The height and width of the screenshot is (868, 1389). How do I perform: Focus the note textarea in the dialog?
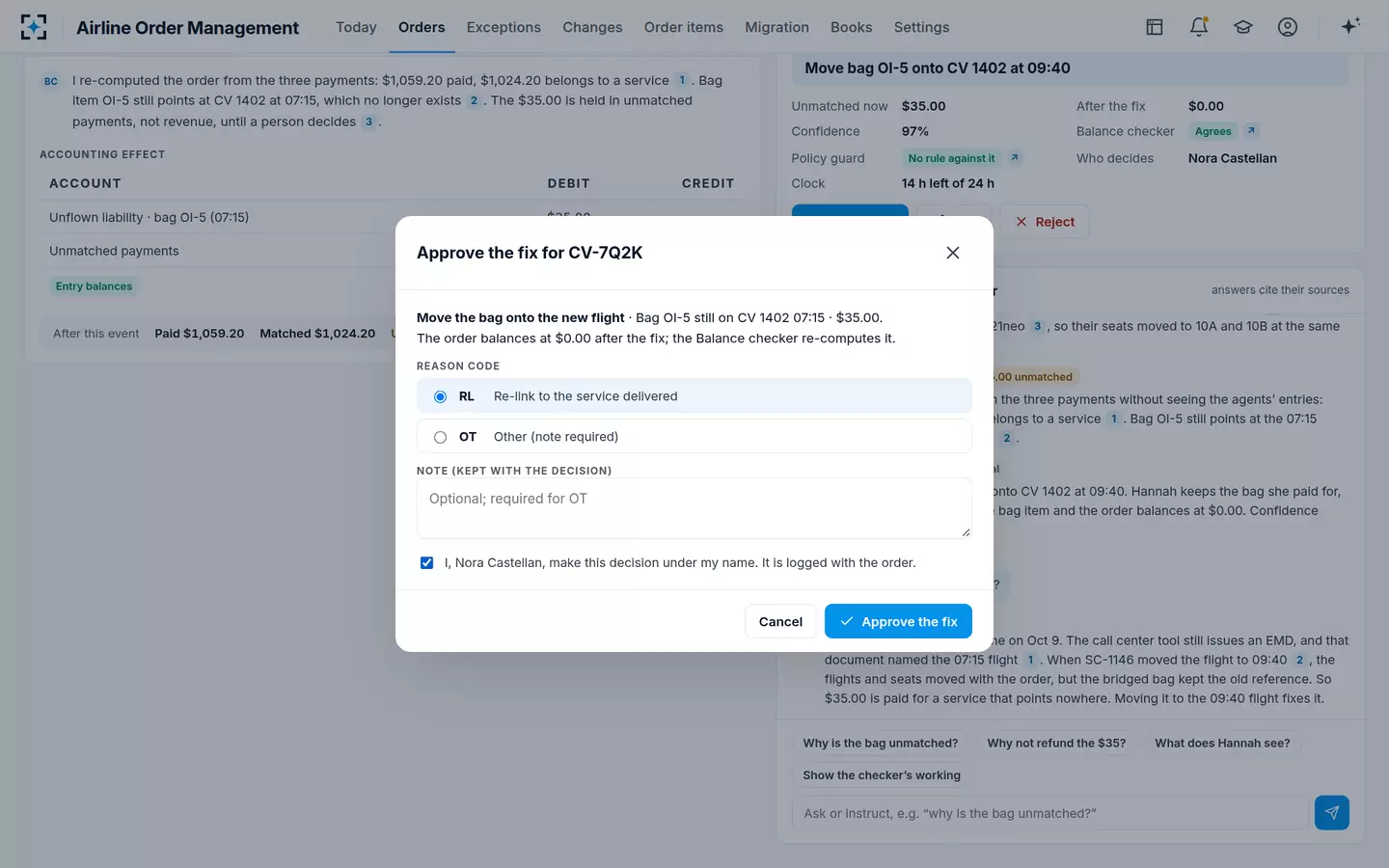[694, 508]
